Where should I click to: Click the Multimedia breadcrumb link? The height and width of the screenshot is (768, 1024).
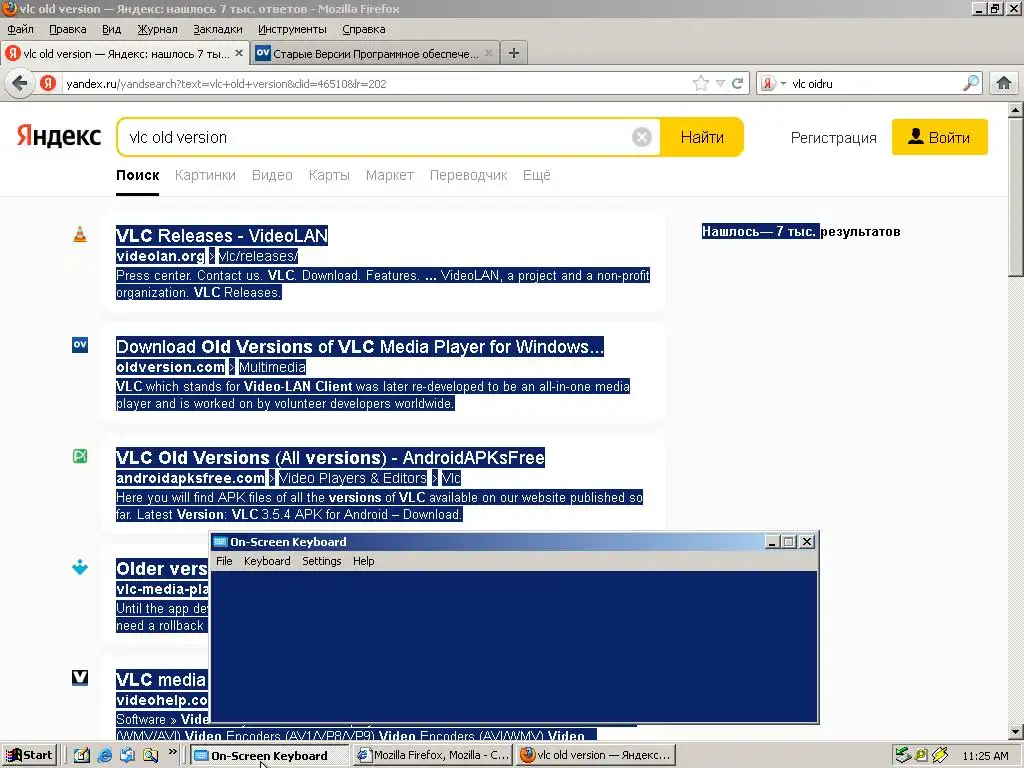[272, 367]
